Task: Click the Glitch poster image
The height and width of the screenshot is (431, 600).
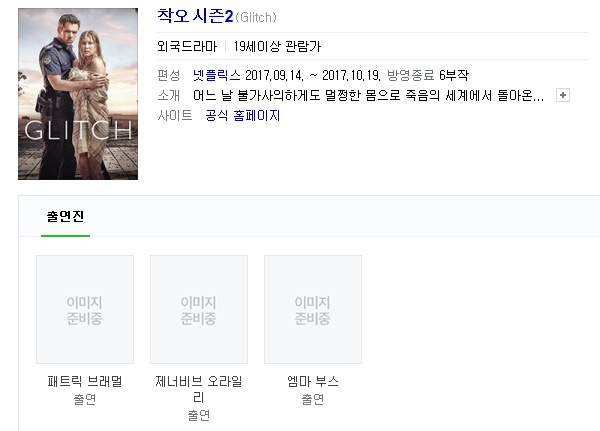Action: [78, 94]
